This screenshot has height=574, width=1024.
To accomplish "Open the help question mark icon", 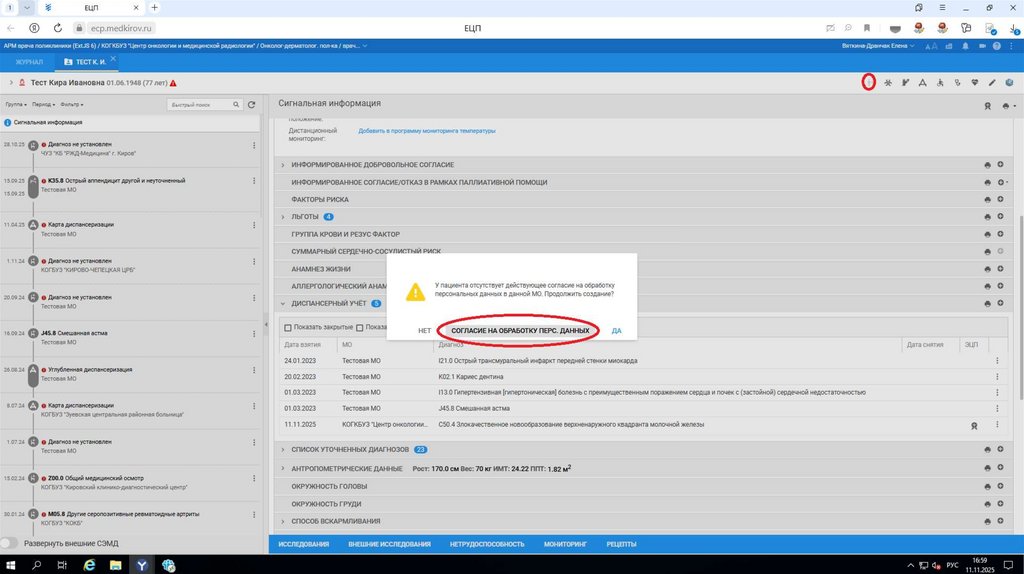I will (x=997, y=46).
